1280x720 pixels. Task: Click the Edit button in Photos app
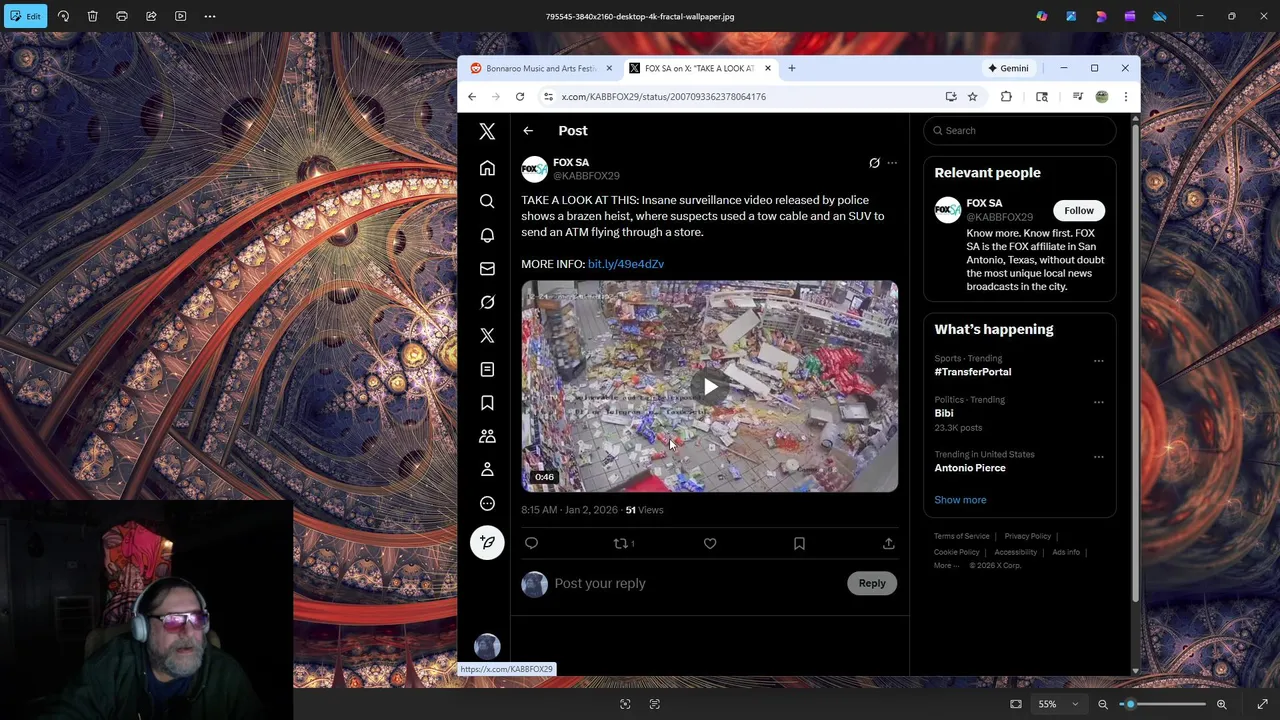pyautogui.click(x=25, y=16)
